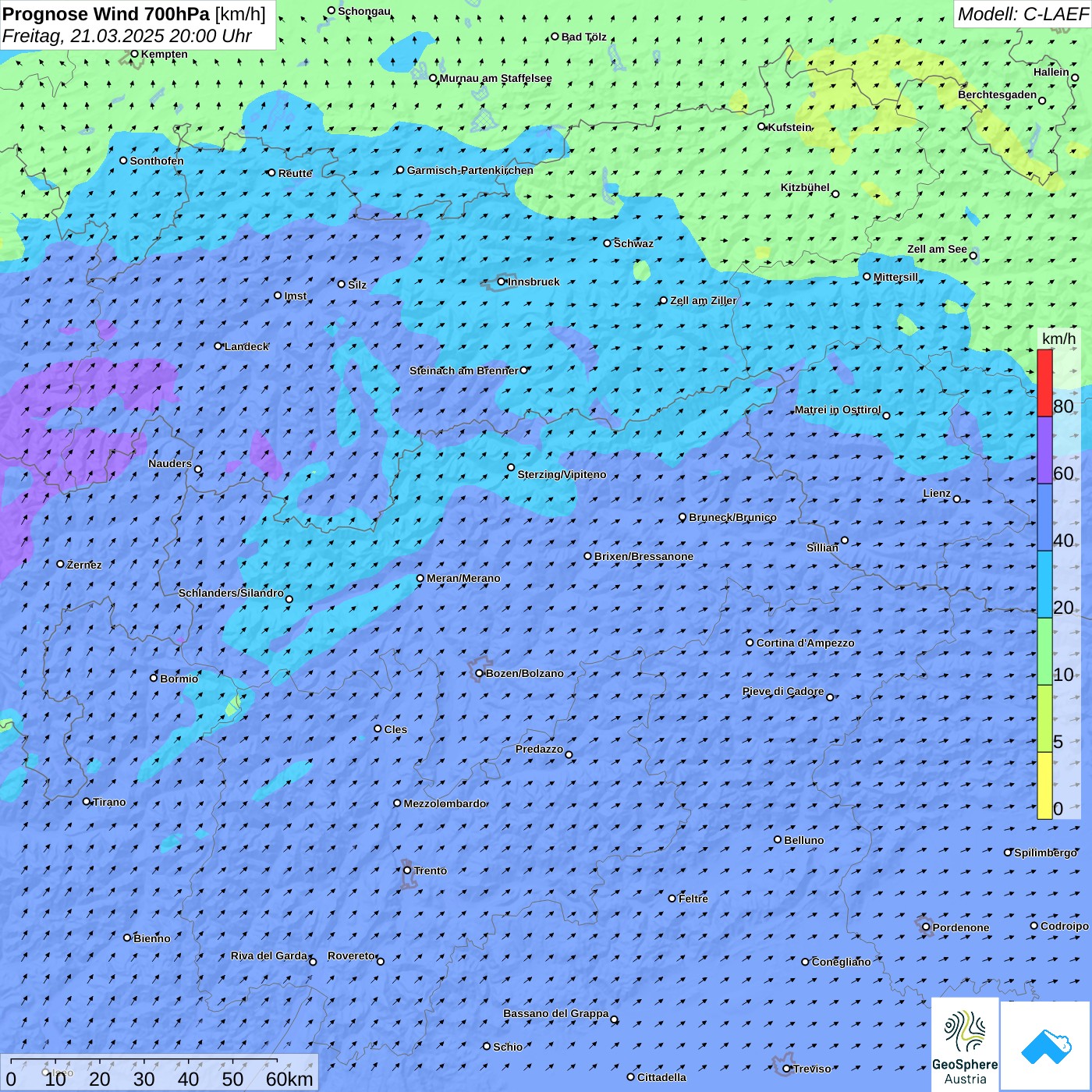This screenshot has width=1092, height=1092.
Task: Click the 'Spilimbergo' label
Action: tap(1045, 853)
